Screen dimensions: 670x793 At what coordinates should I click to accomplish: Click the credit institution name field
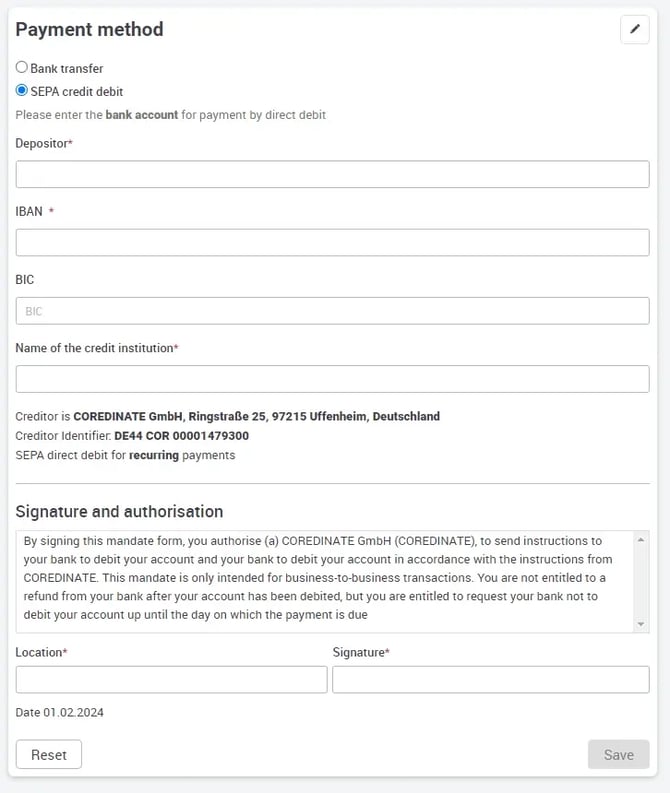pyautogui.click(x=332, y=379)
